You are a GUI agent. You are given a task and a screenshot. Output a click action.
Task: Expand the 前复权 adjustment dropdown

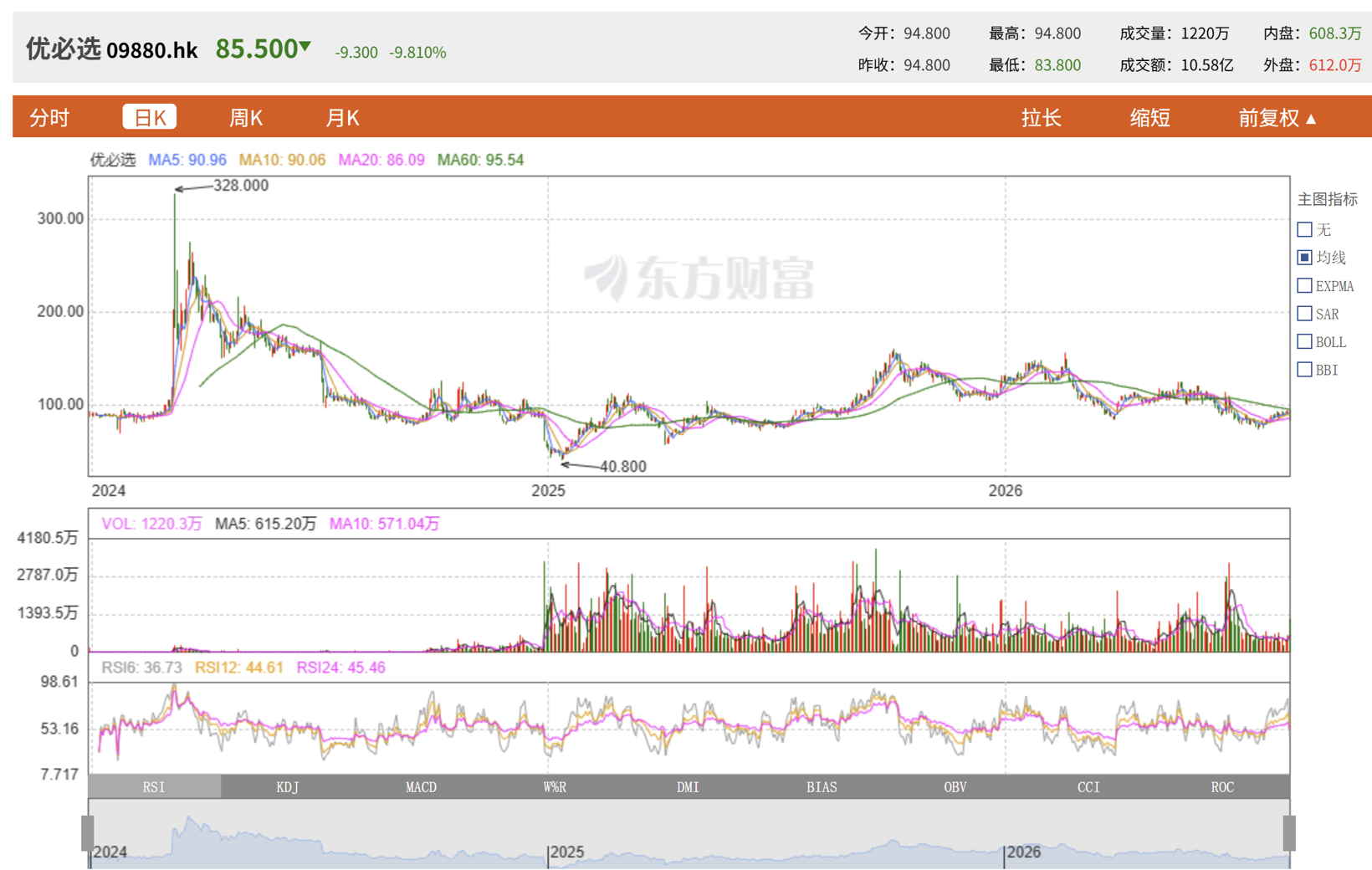(1277, 118)
